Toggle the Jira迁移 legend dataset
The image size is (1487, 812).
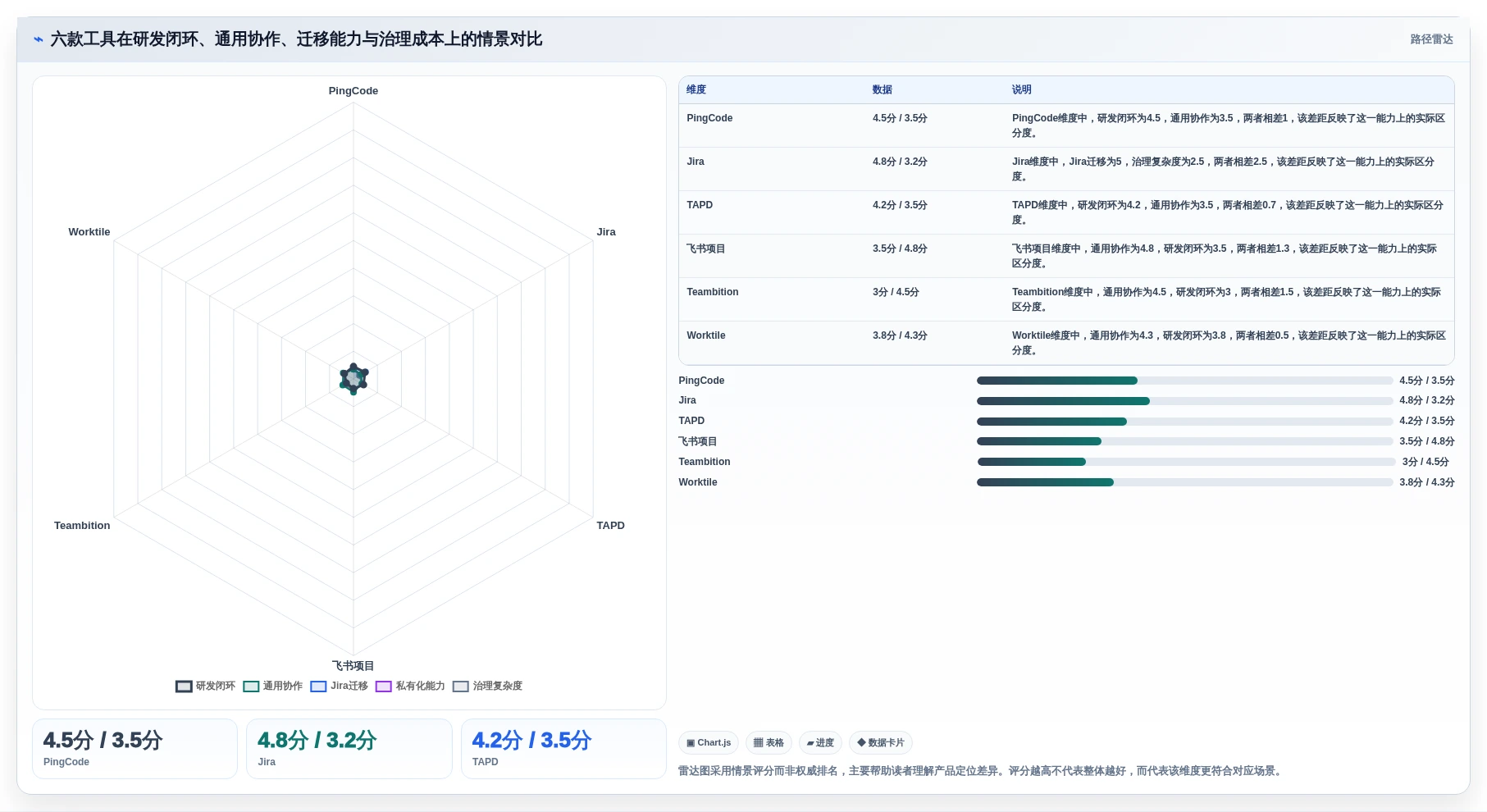tap(340, 686)
